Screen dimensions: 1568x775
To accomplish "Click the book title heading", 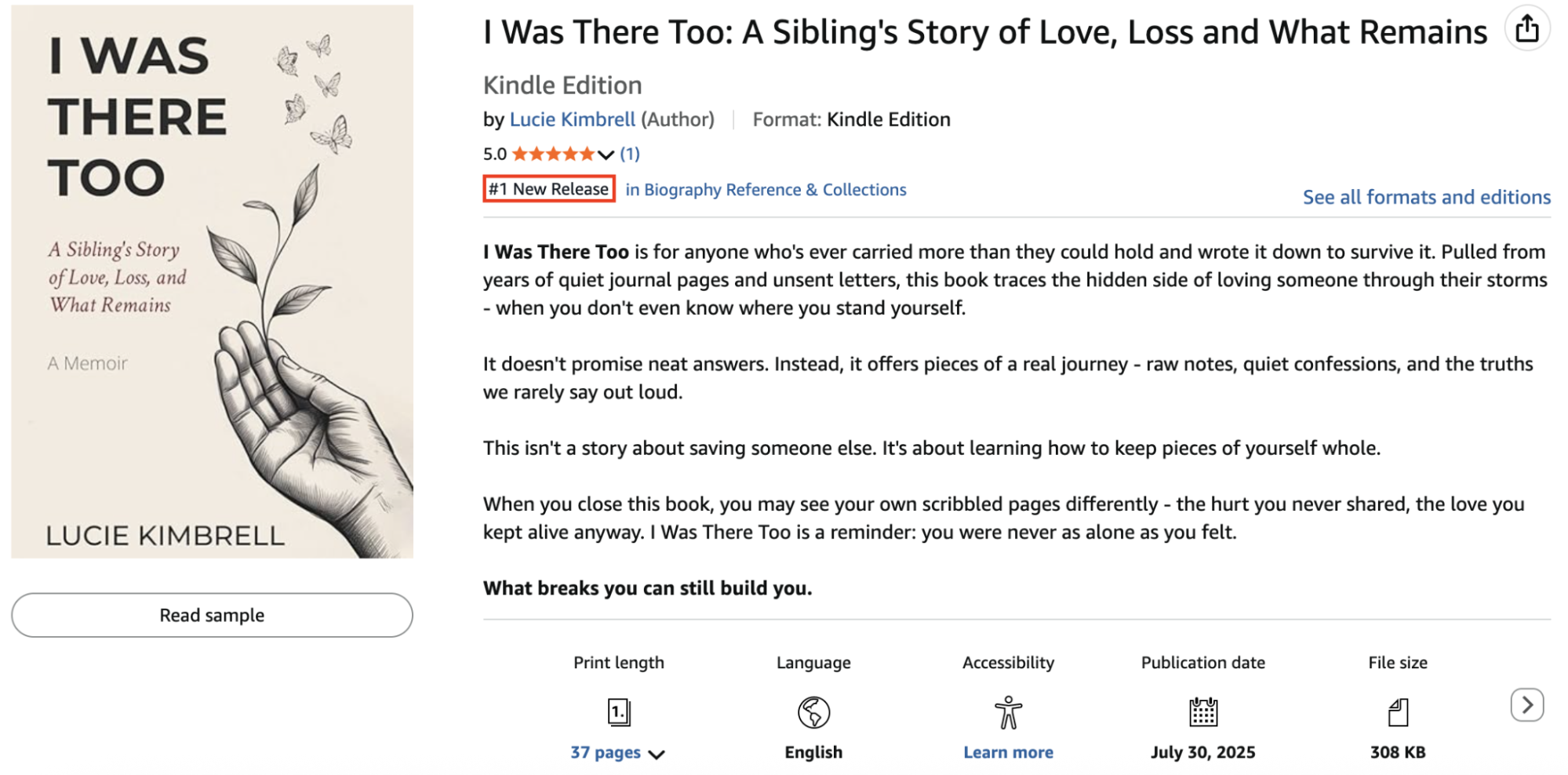I will point(984,32).
